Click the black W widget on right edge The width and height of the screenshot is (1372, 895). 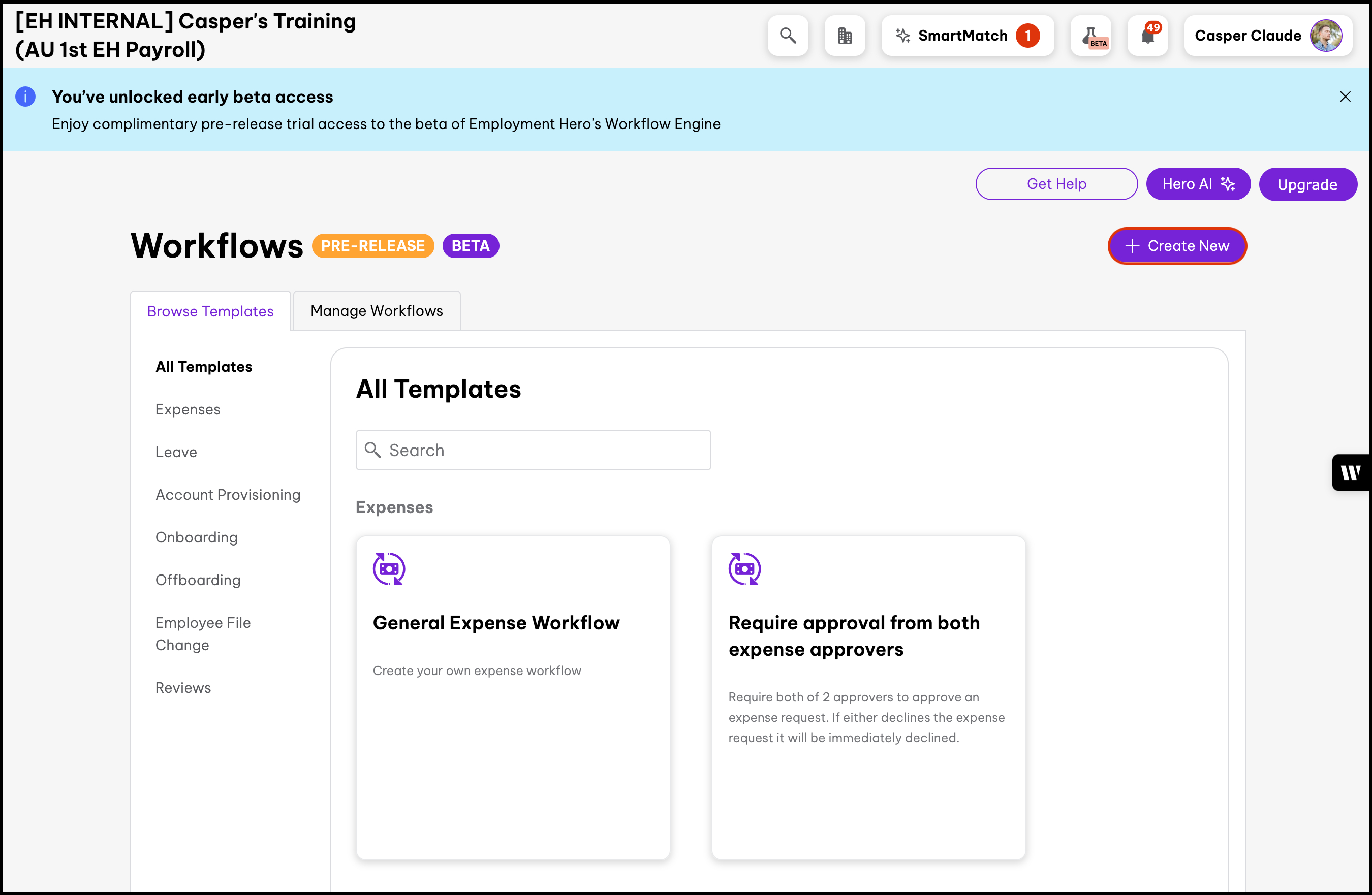tap(1351, 472)
